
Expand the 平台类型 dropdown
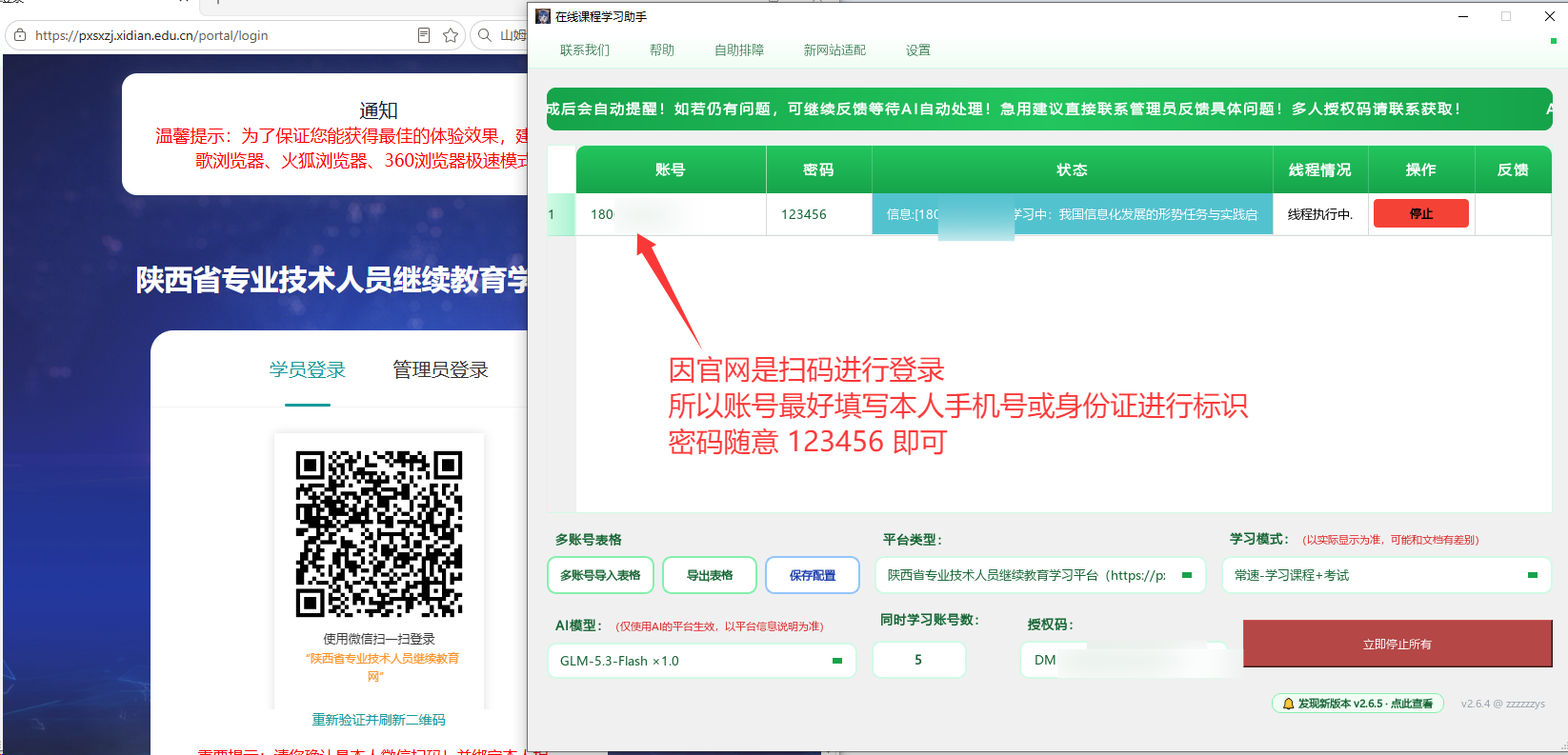pos(1040,575)
